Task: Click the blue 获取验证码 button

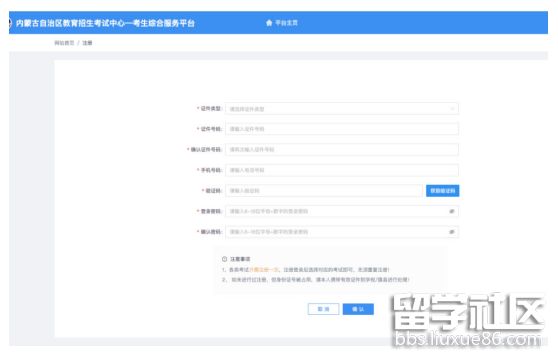Action: point(442,191)
